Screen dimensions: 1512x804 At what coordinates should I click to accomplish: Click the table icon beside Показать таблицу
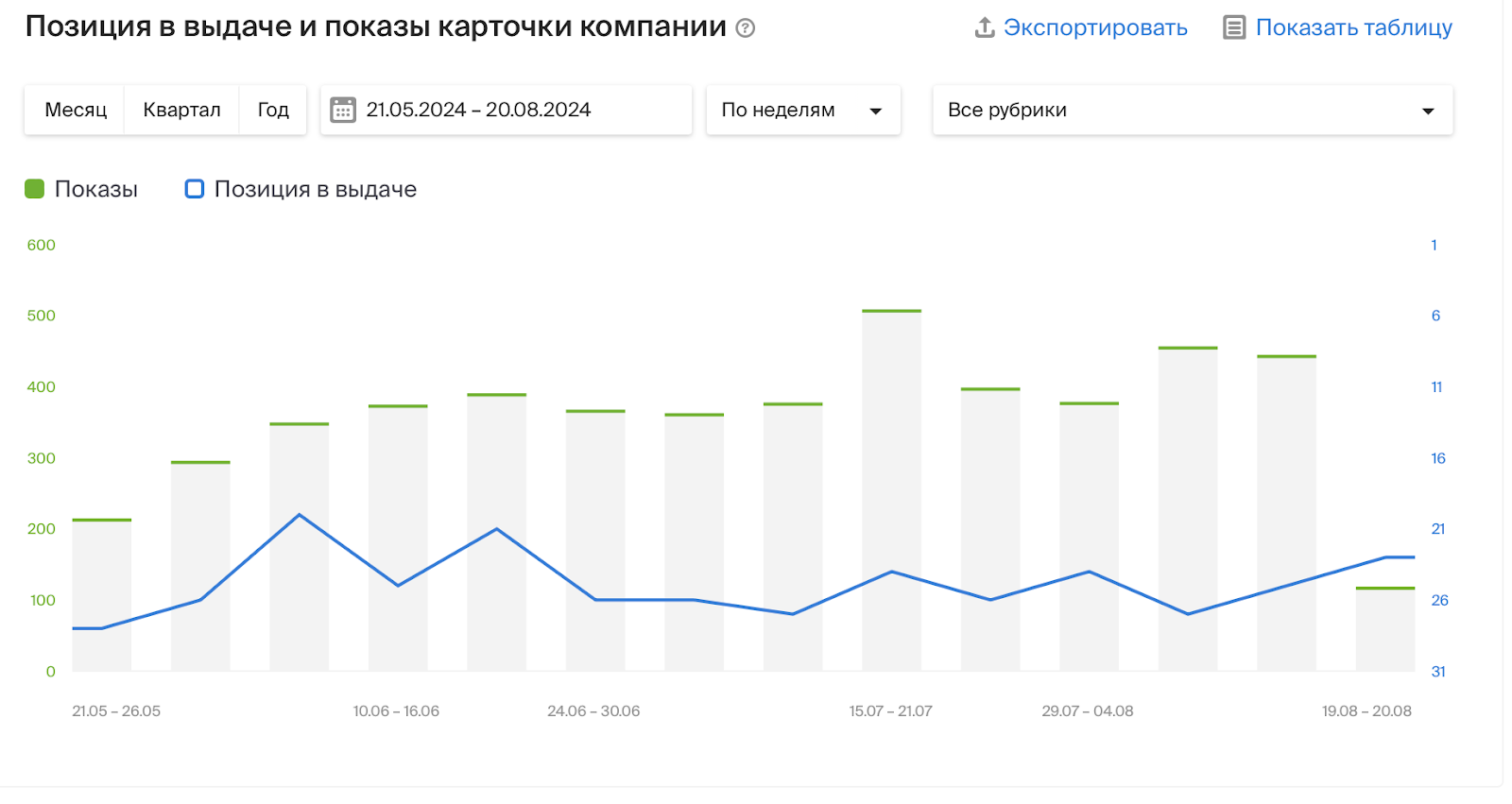pos(1234,27)
